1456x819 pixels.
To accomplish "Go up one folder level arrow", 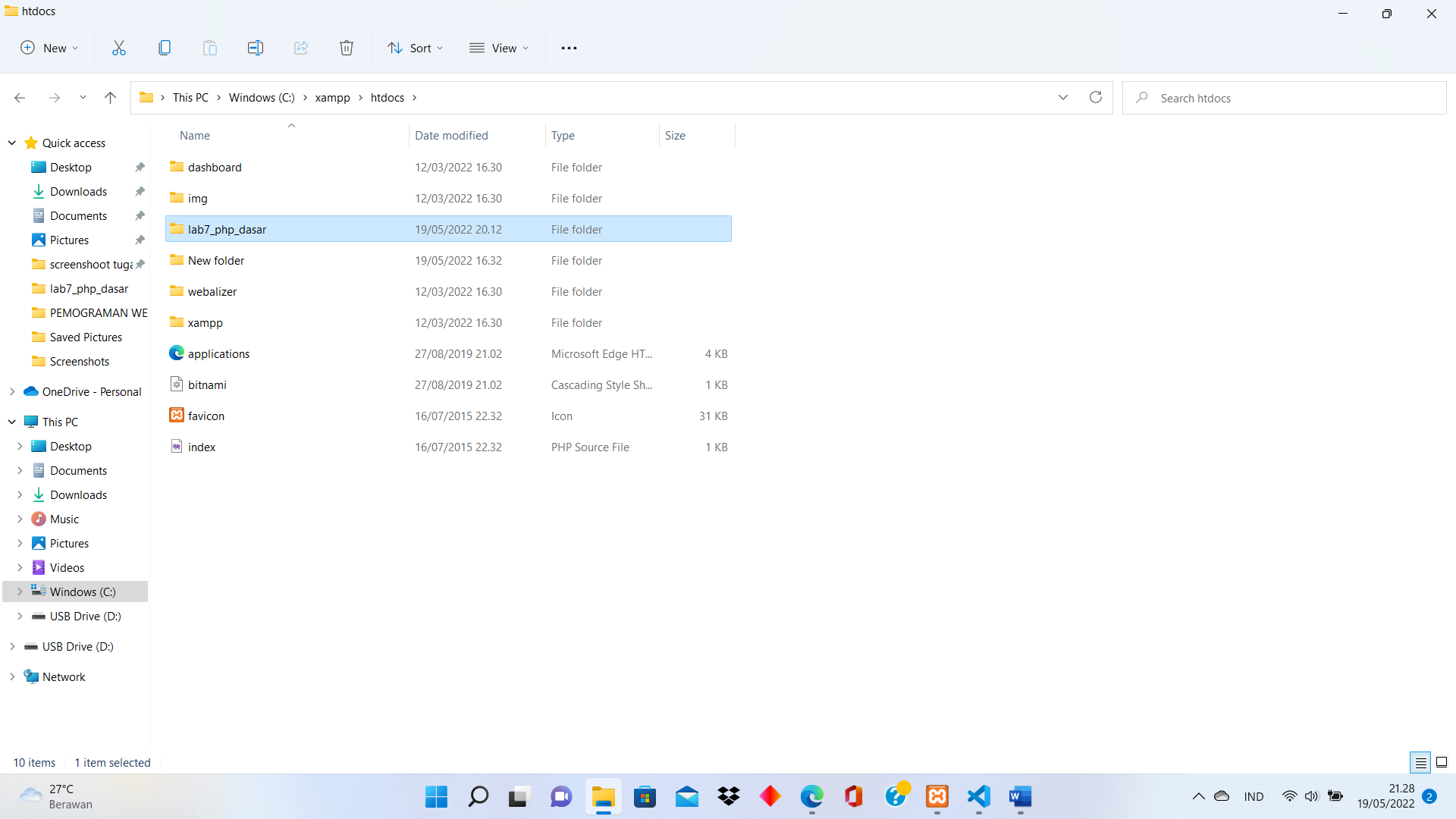I will point(110,98).
